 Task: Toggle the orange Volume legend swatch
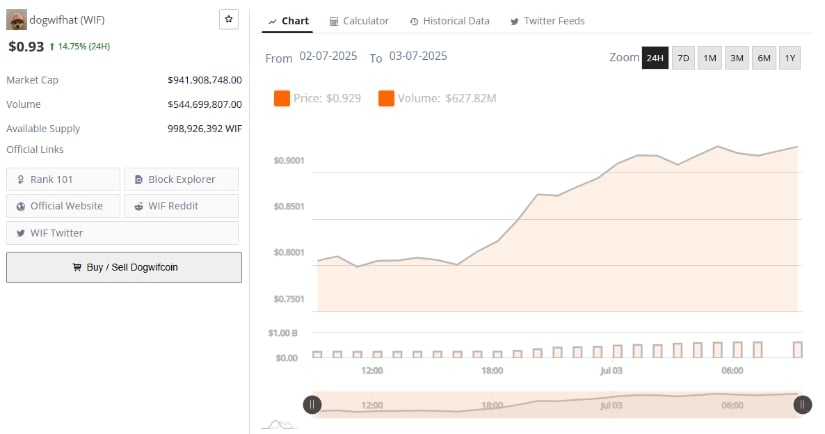pyautogui.click(x=386, y=98)
